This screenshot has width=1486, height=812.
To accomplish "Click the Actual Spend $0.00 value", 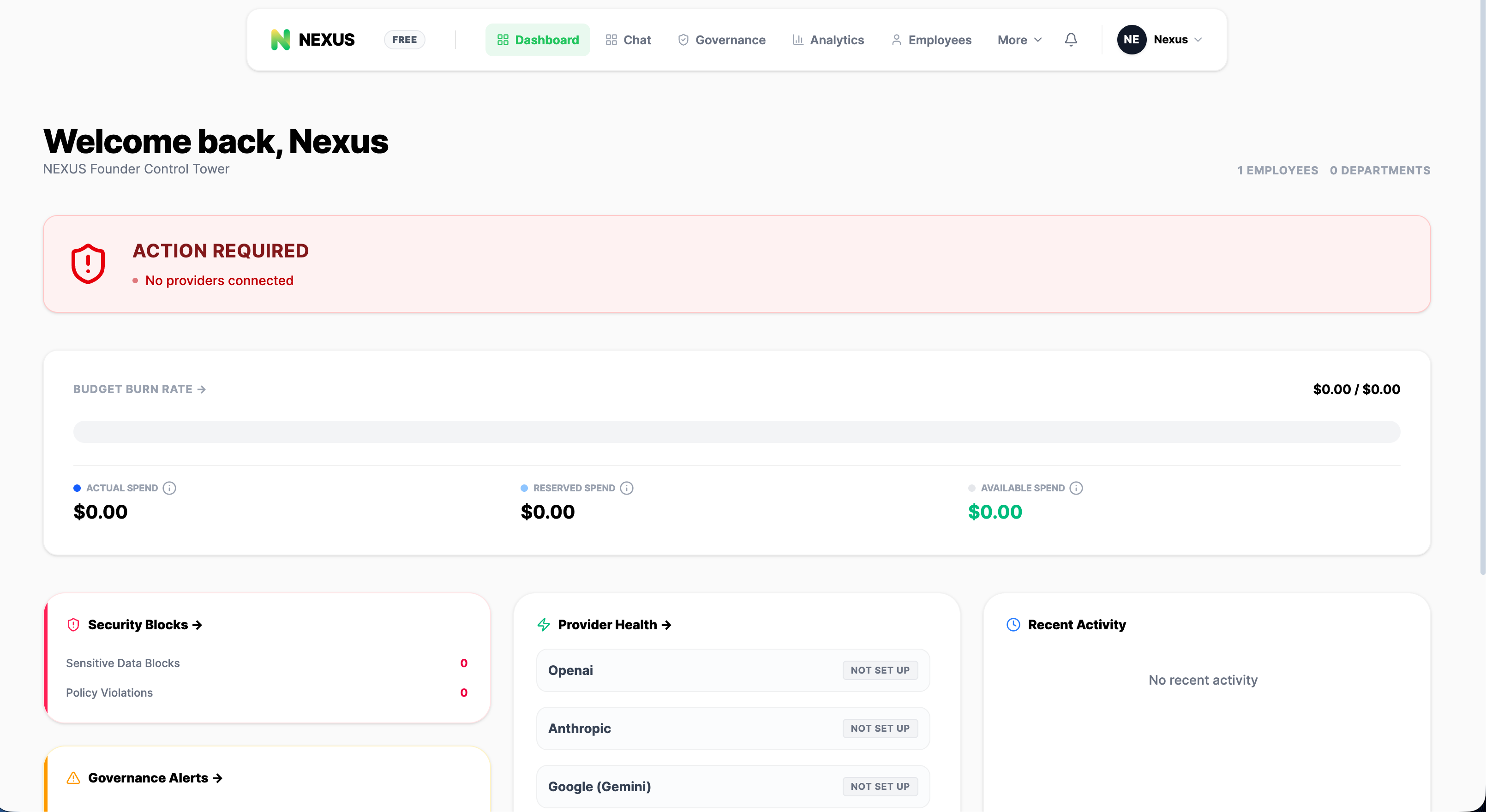I will click(x=101, y=512).
